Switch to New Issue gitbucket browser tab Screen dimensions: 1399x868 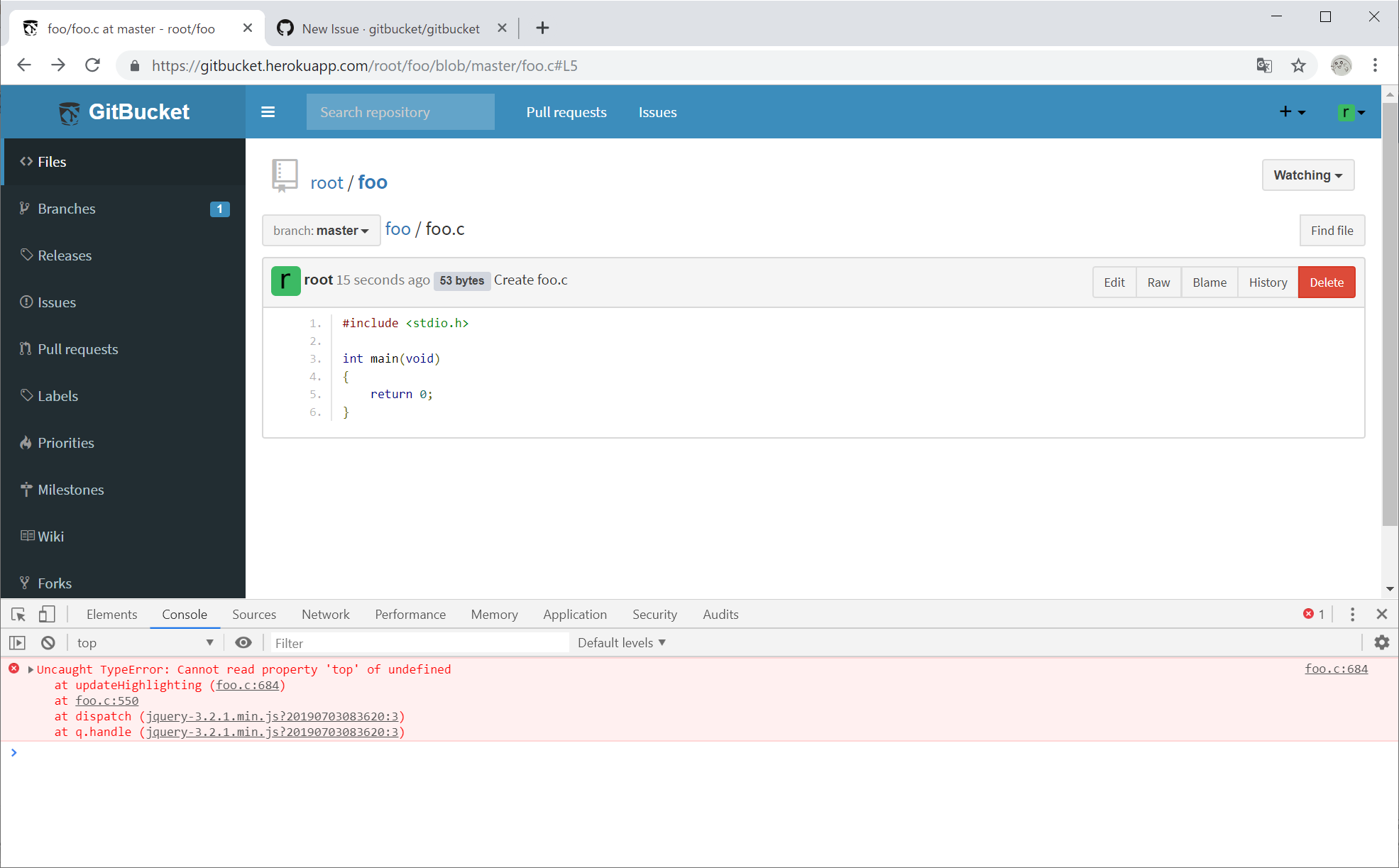coord(391,28)
